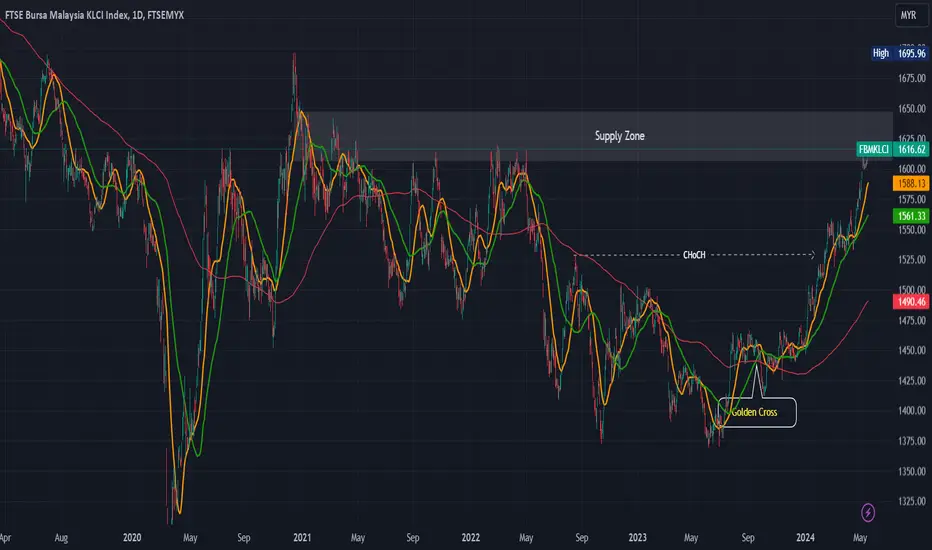The width and height of the screenshot is (932, 550).
Task: Click the 1325.00 price axis value
Action: [x=912, y=501]
